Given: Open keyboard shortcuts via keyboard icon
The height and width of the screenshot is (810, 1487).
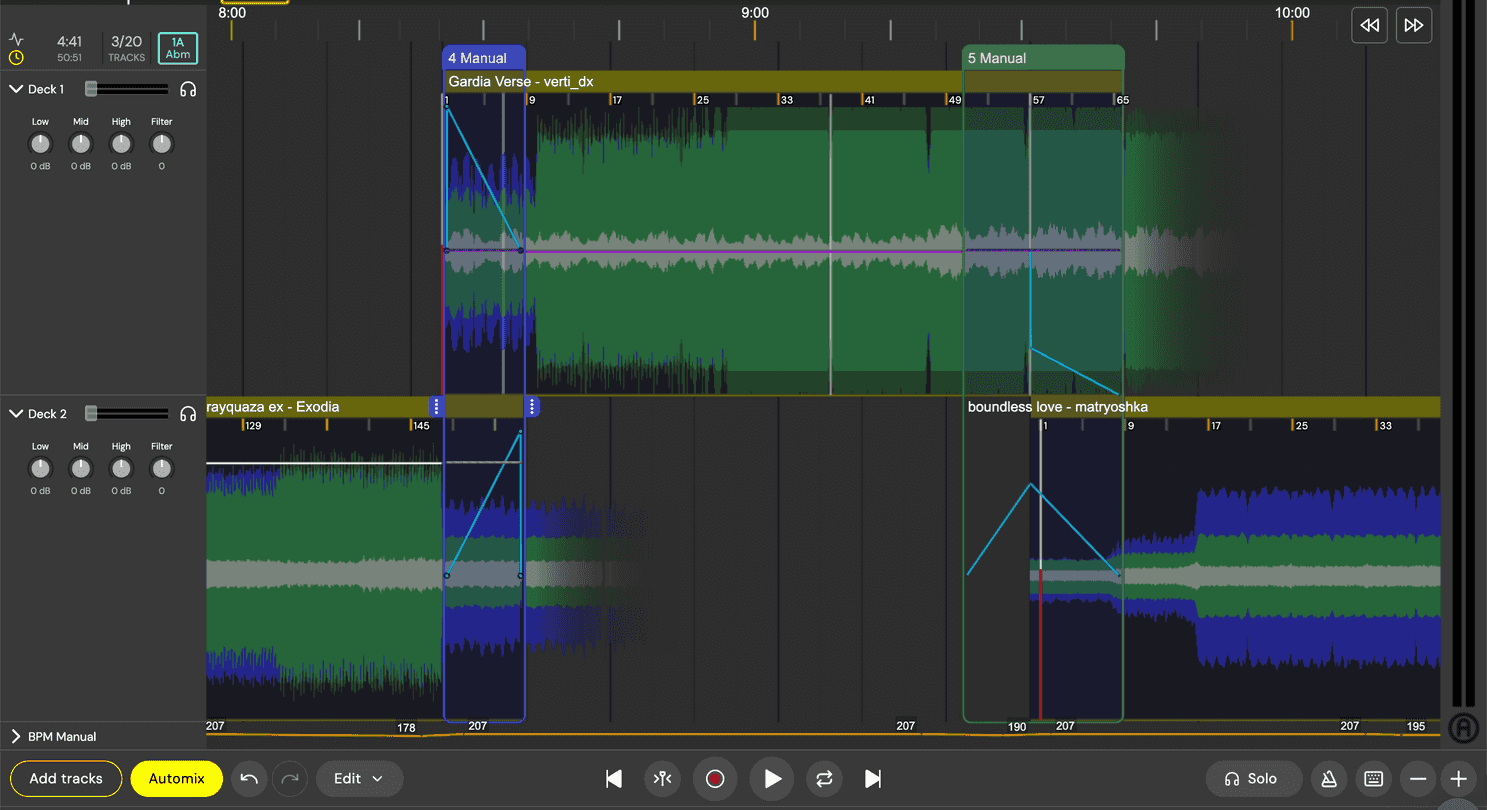Looking at the screenshot, I should [x=1373, y=779].
